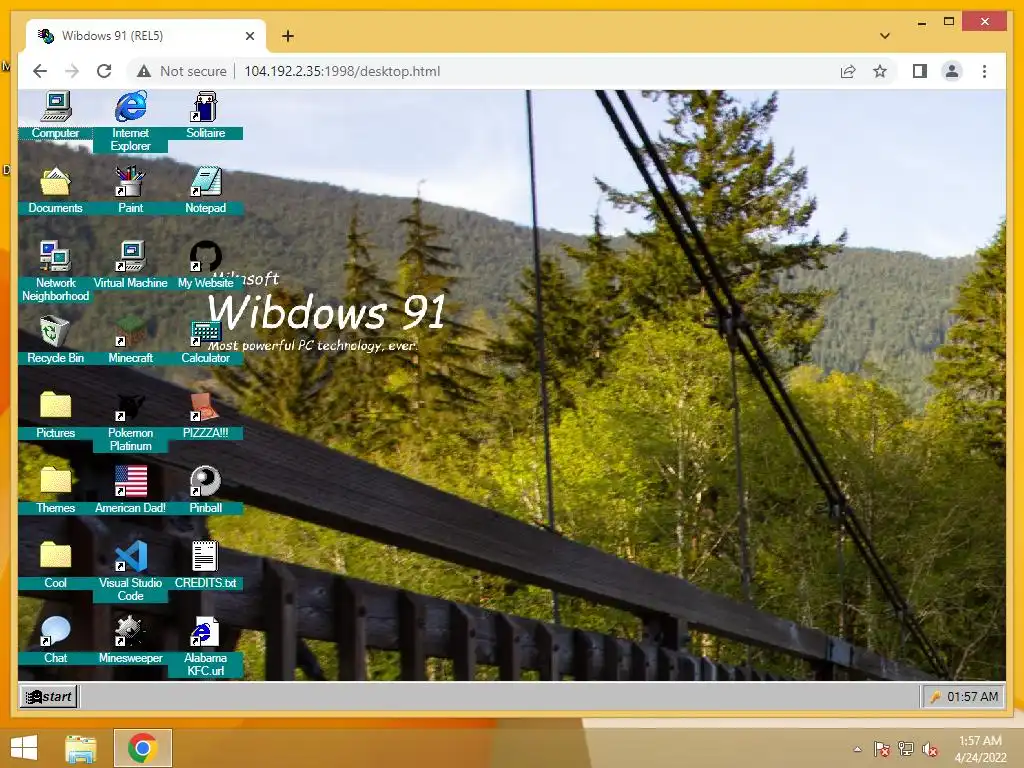The height and width of the screenshot is (768, 1024).
Task: Share this page icon
Action: 848,71
